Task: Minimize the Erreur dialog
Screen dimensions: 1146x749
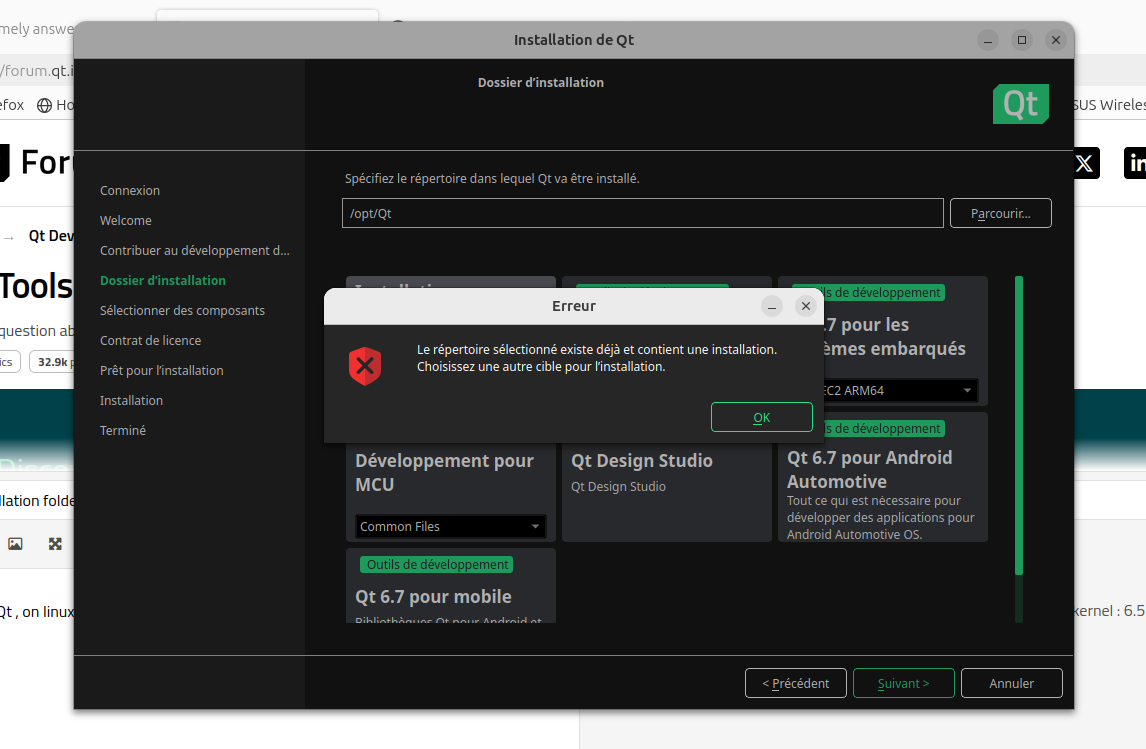Action: tap(772, 306)
